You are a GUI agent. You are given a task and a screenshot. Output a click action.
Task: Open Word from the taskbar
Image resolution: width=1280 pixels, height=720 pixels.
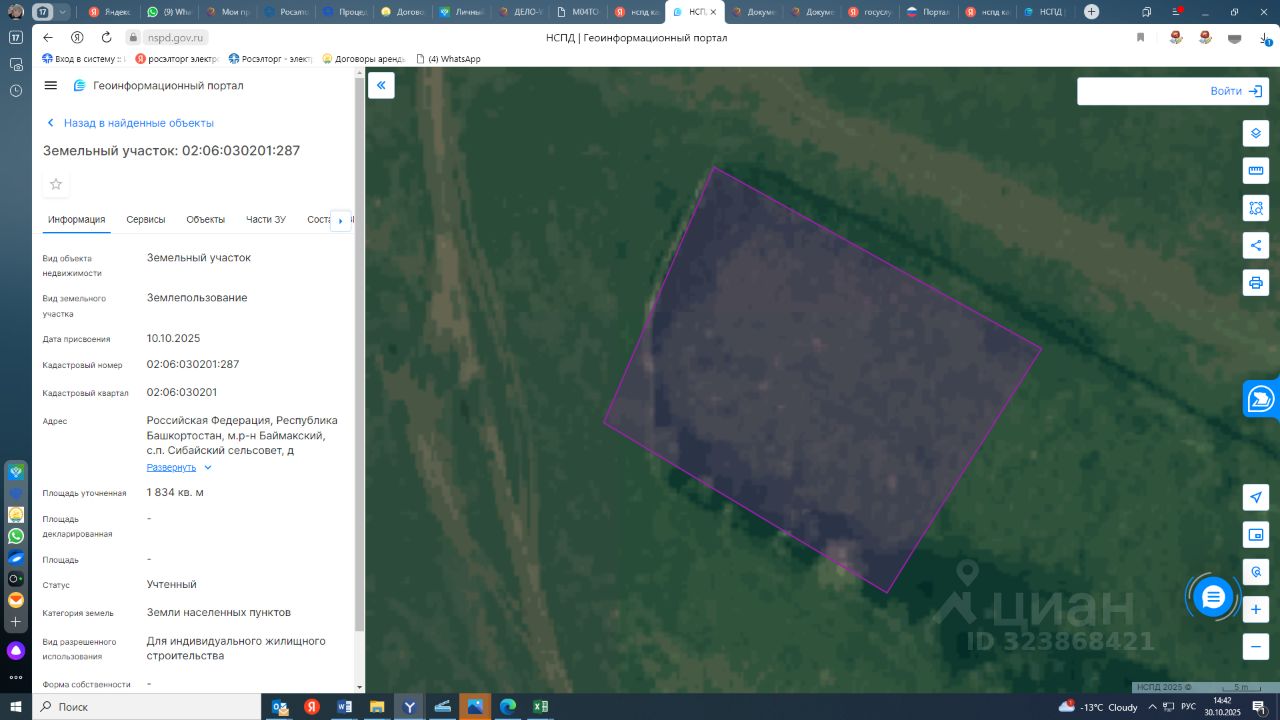[345, 707]
